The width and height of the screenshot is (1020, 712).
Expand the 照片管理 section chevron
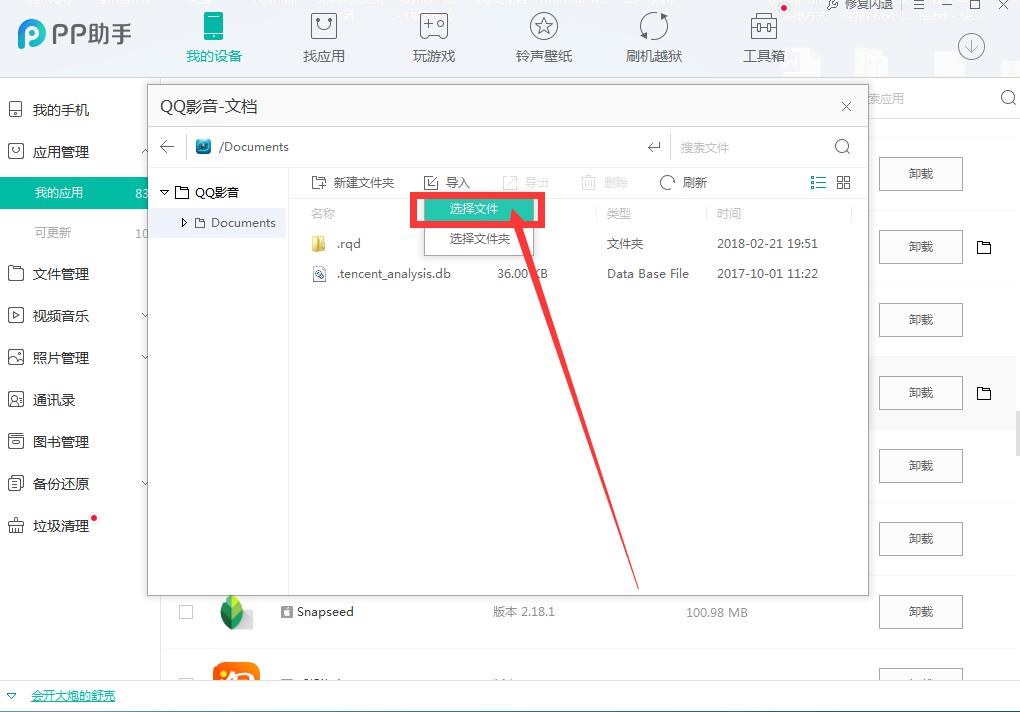(x=144, y=357)
